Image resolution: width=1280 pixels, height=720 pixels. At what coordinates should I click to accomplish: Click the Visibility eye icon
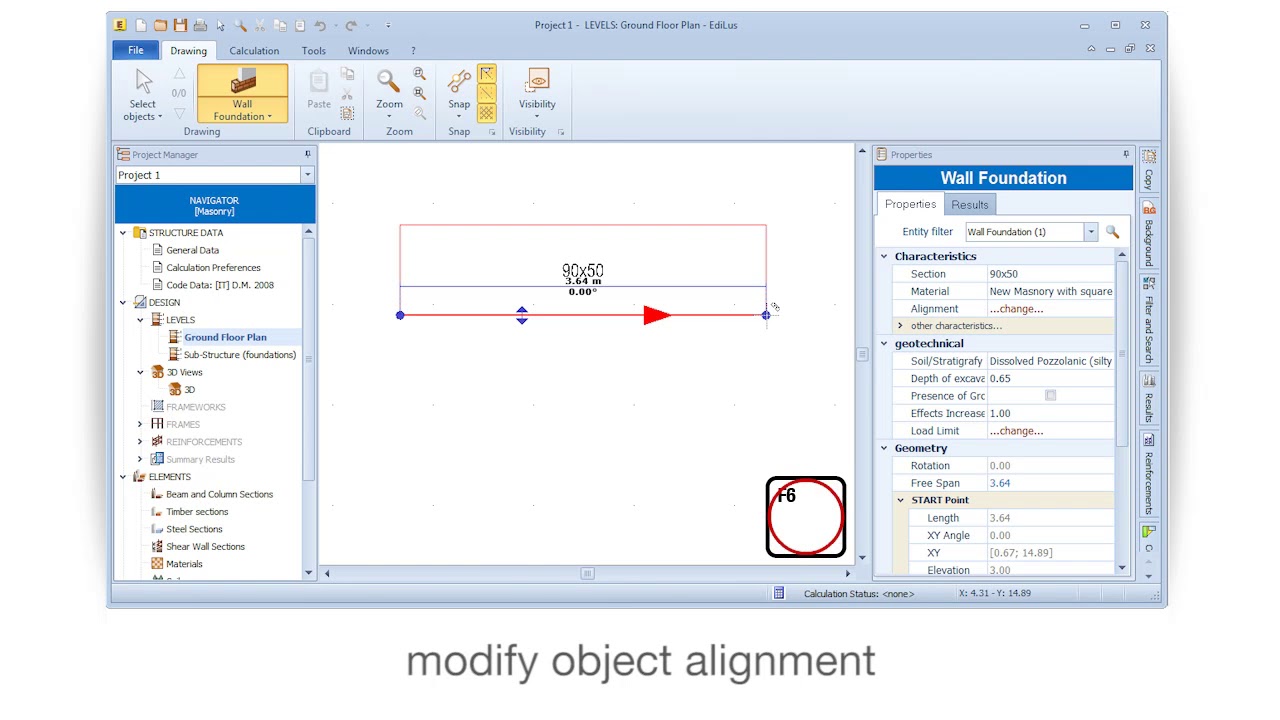[538, 81]
